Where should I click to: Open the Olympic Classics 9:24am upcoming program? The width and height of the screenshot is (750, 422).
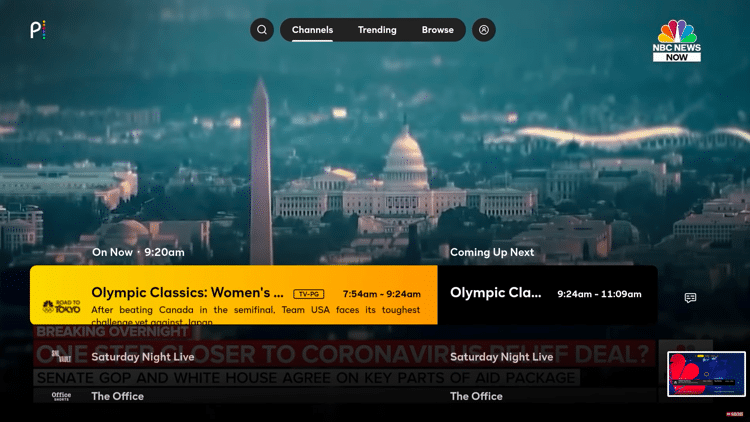547,295
